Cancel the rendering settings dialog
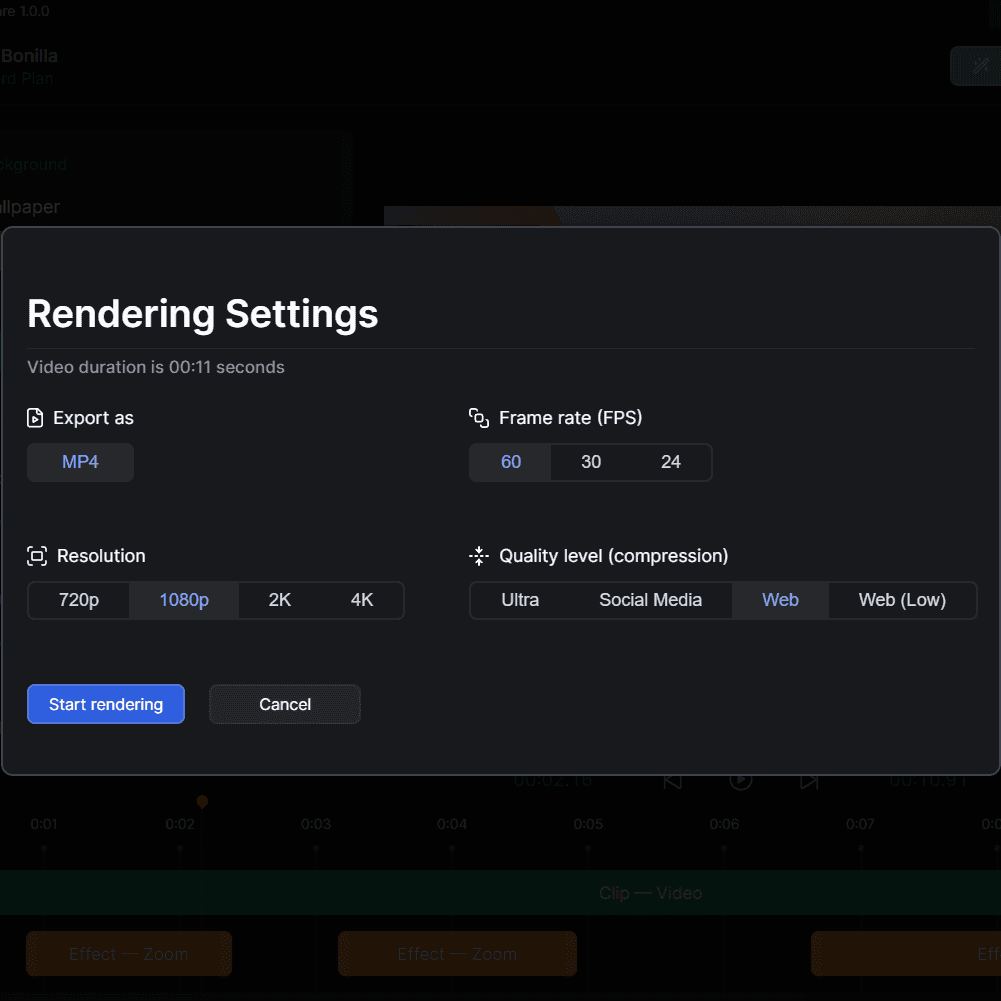The width and height of the screenshot is (1001, 1001). (285, 704)
